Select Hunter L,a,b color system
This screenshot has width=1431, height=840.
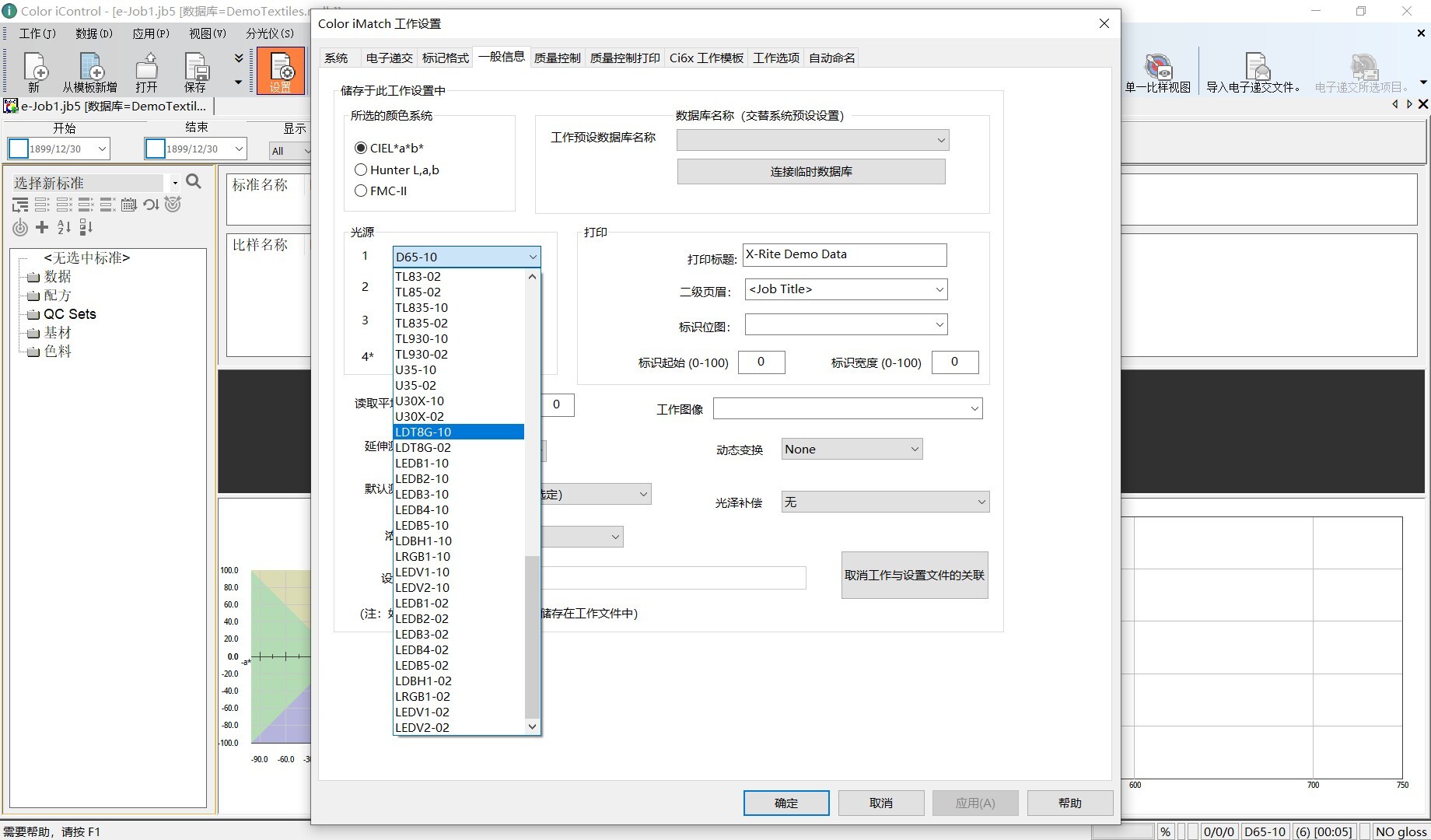[x=361, y=170]
